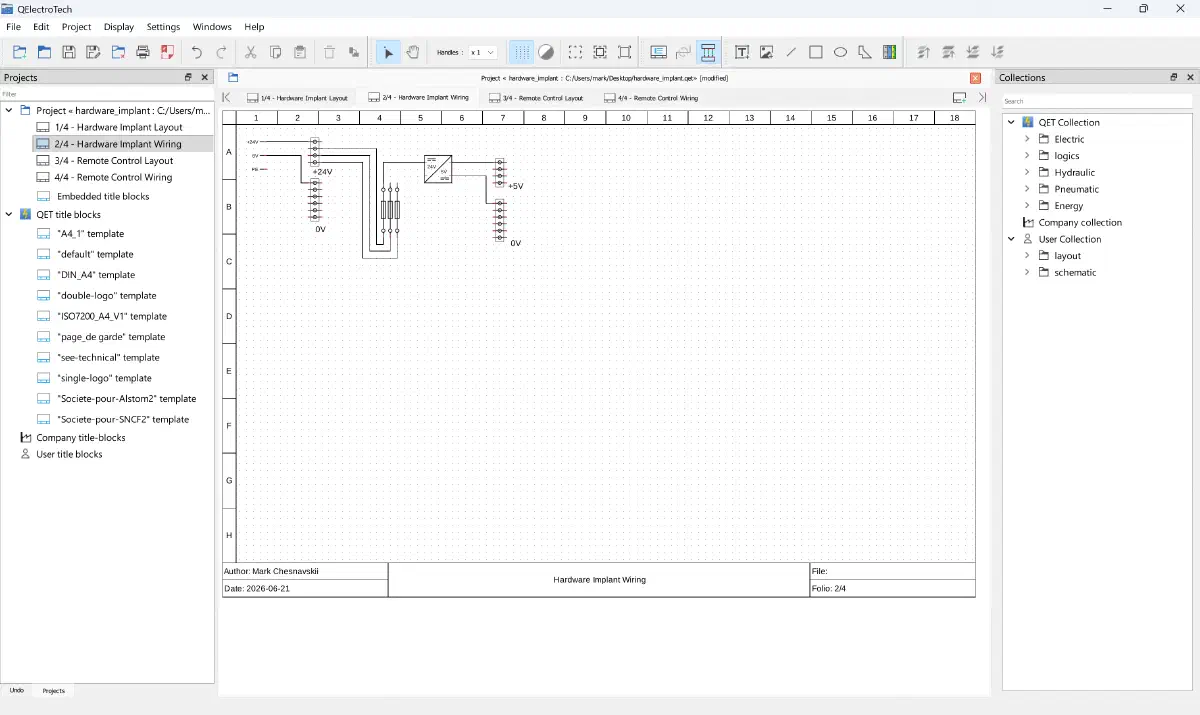Viewport: 1200px width, 715px height.
Task: Open the Project menu
Action: (76, 27)
